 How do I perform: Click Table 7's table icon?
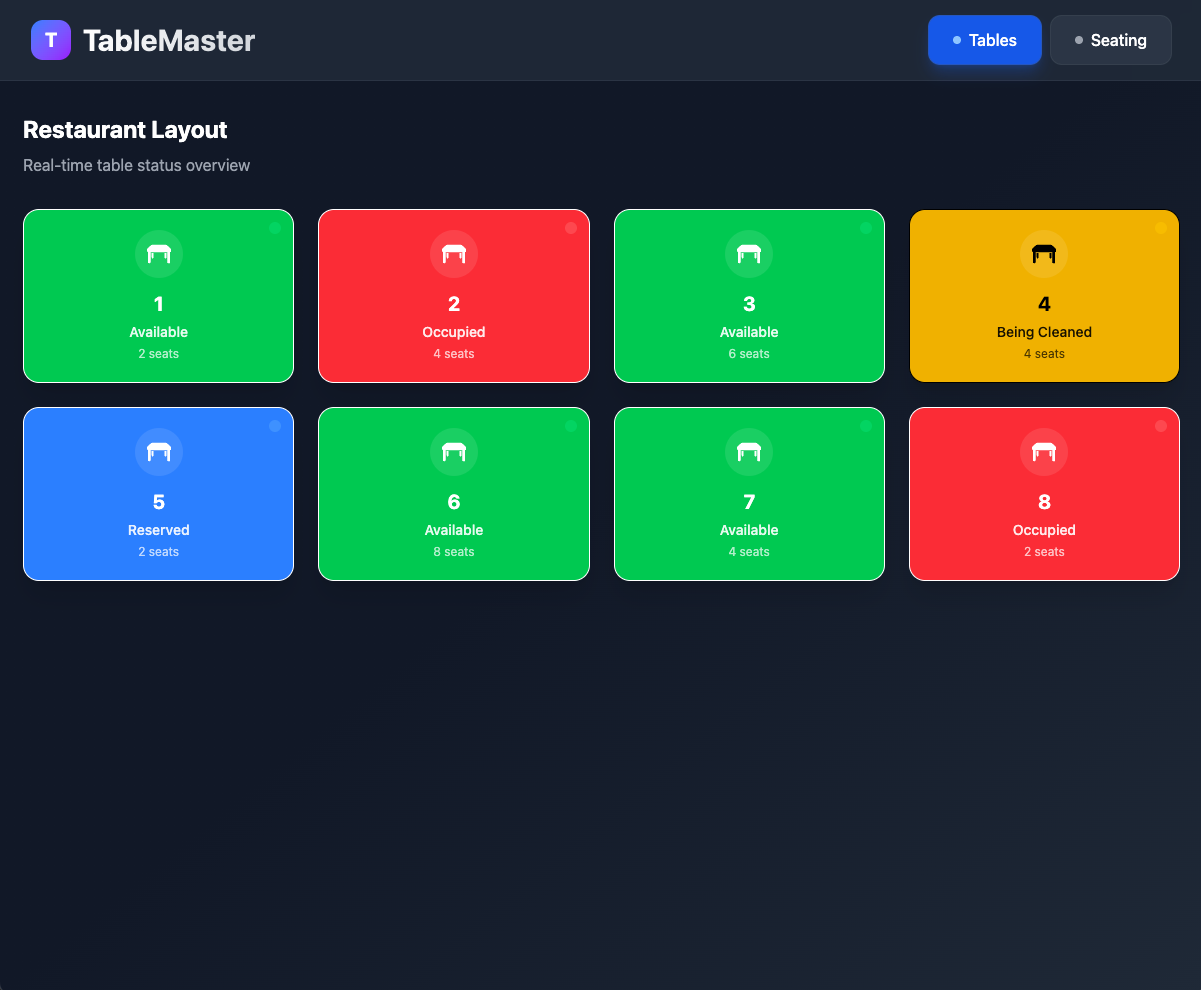pyautogui.click(x=748, y=451)
